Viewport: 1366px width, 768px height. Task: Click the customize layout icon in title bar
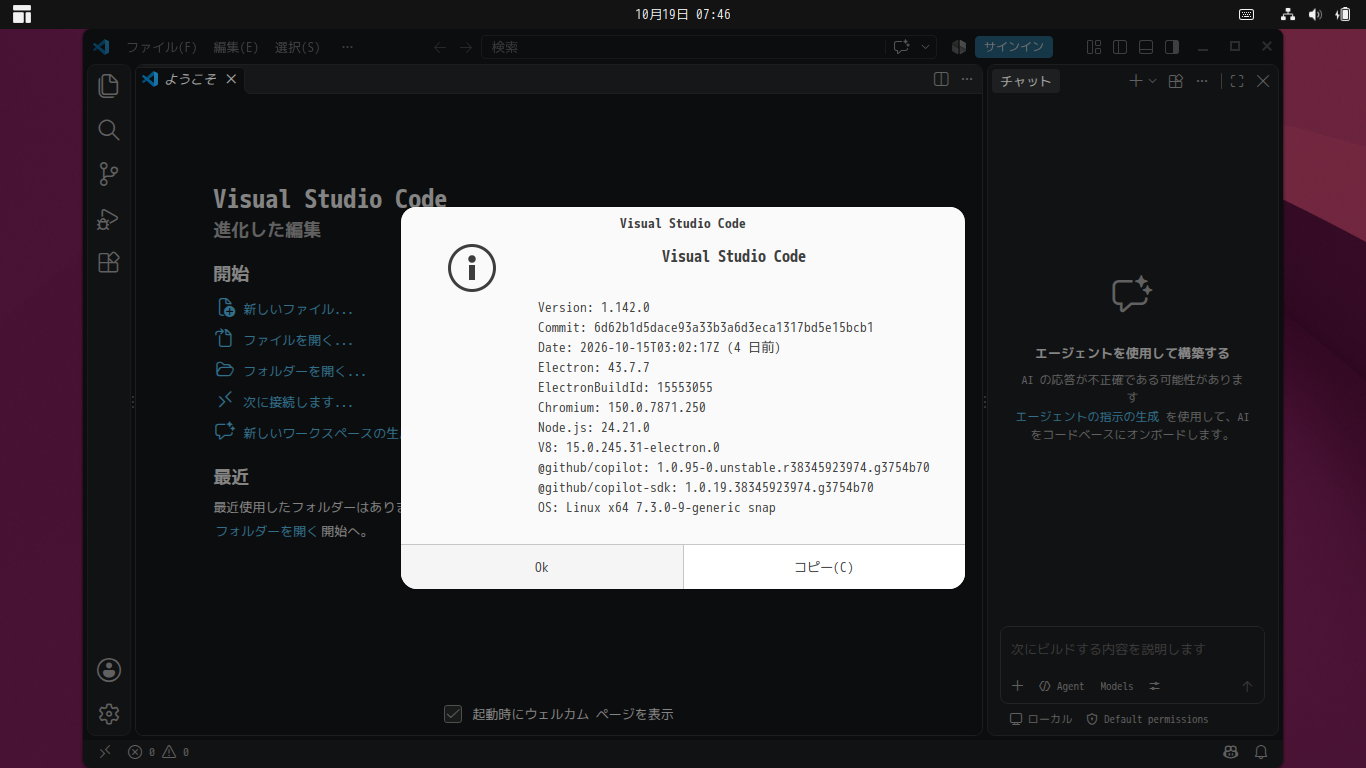click(1094, 47)
